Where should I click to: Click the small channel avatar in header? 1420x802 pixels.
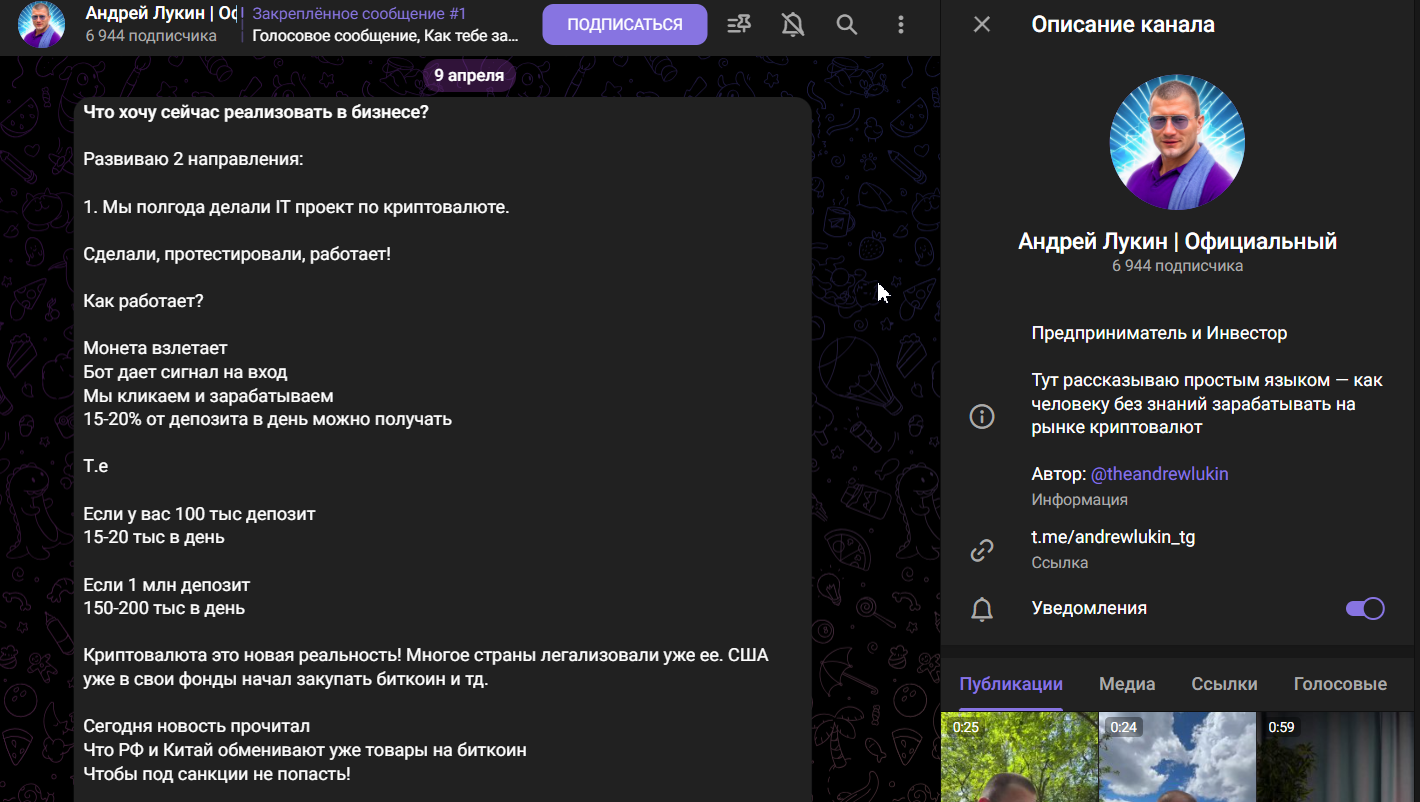(41, 25)
